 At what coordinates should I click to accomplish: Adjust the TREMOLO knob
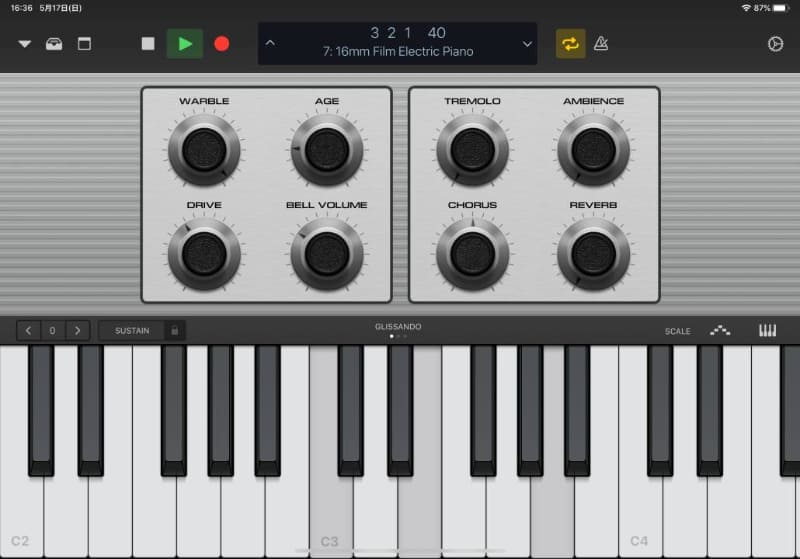472,150
